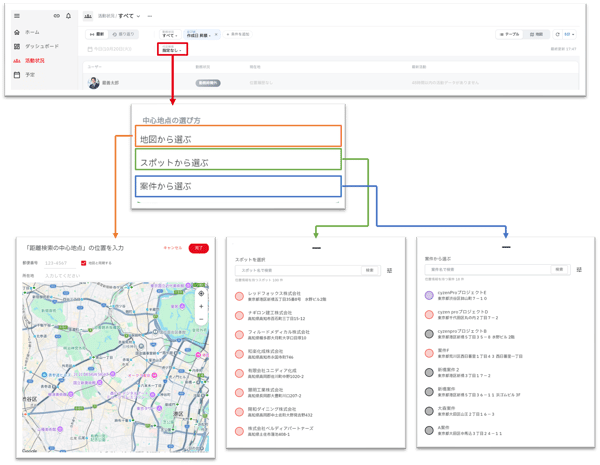Switch to the 地図 view
600x465 pixels.
pos(536,34)
